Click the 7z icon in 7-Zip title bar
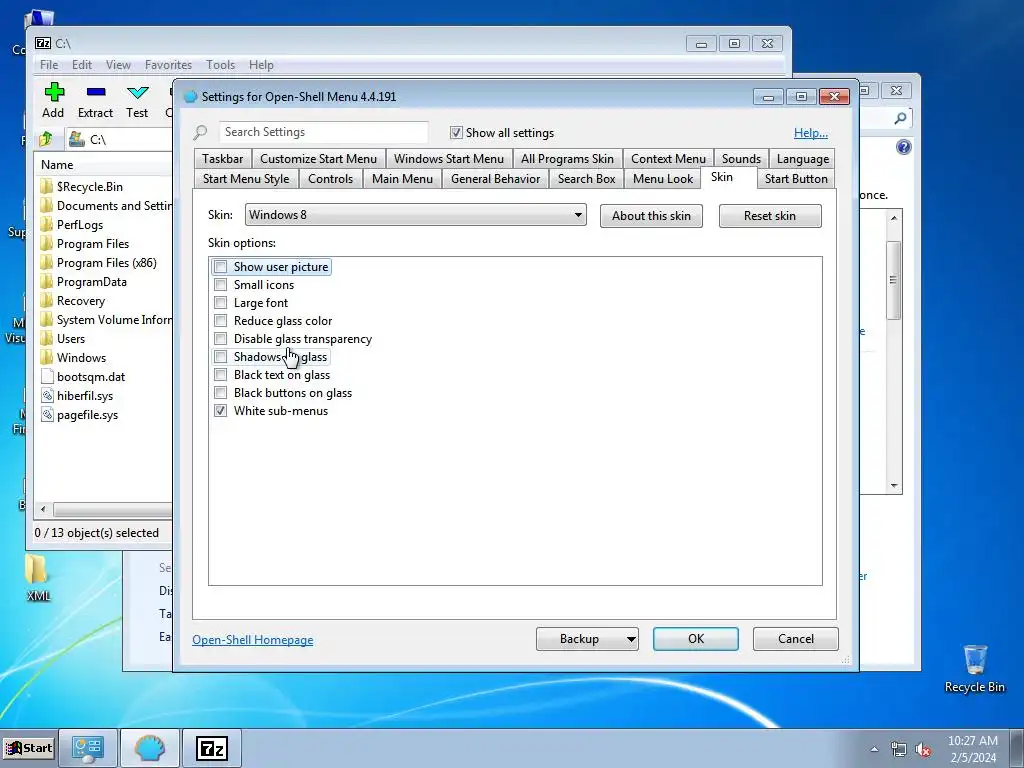Image resolution: width=1024 pixels, height=768 pixels. [43, 43]
